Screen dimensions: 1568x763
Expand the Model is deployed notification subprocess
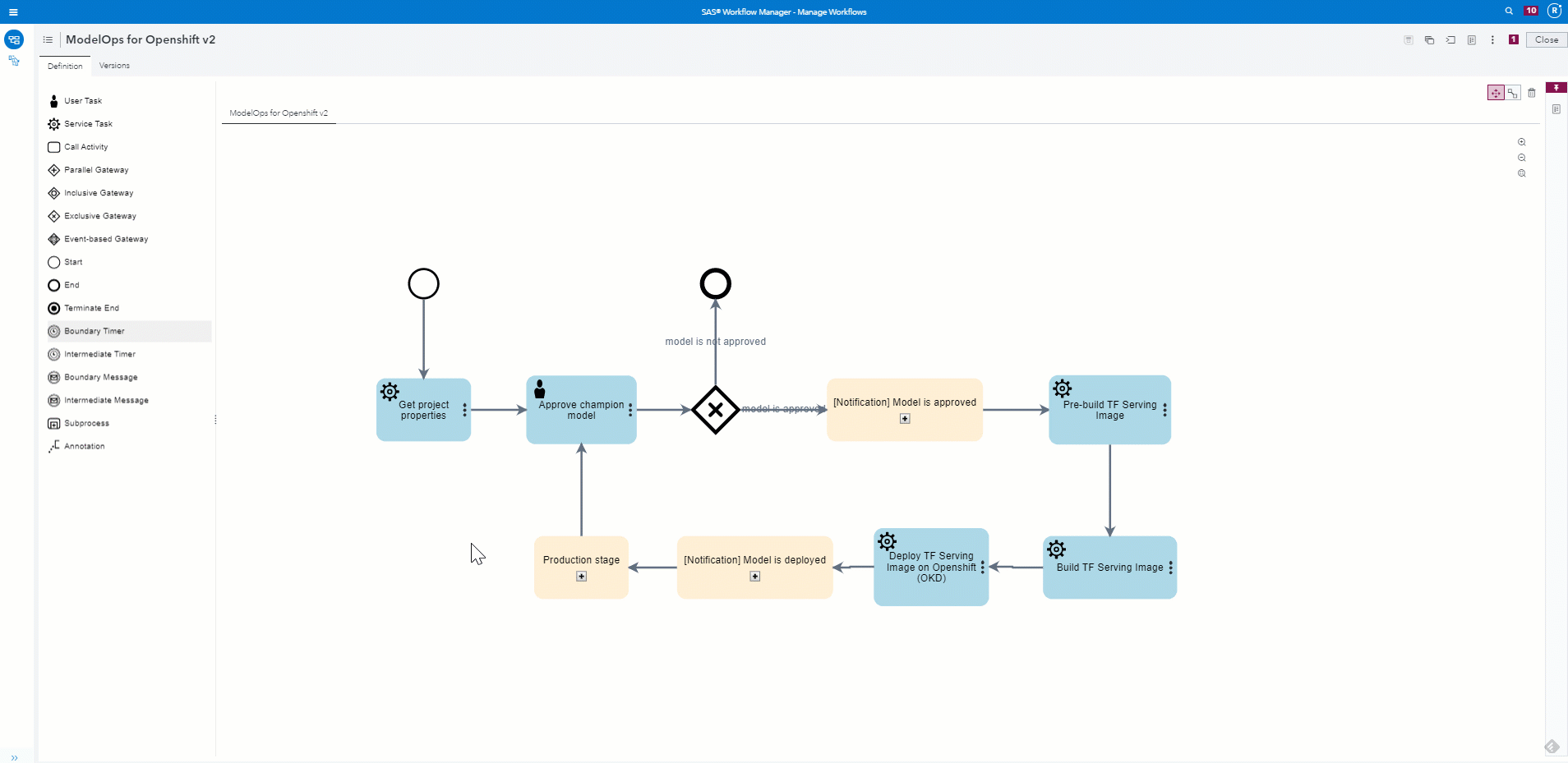point(755,577)
